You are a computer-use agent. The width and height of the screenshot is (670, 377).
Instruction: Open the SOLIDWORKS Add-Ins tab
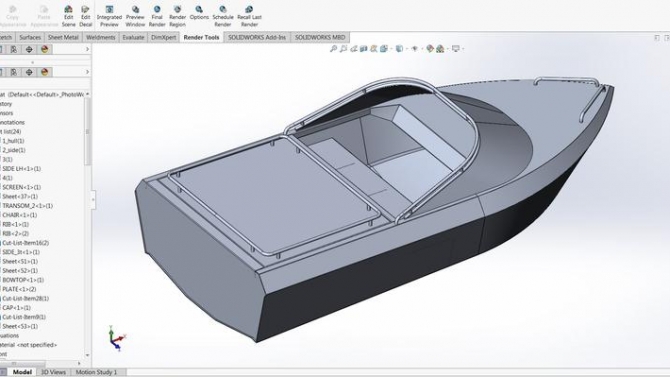coord(257,37)
